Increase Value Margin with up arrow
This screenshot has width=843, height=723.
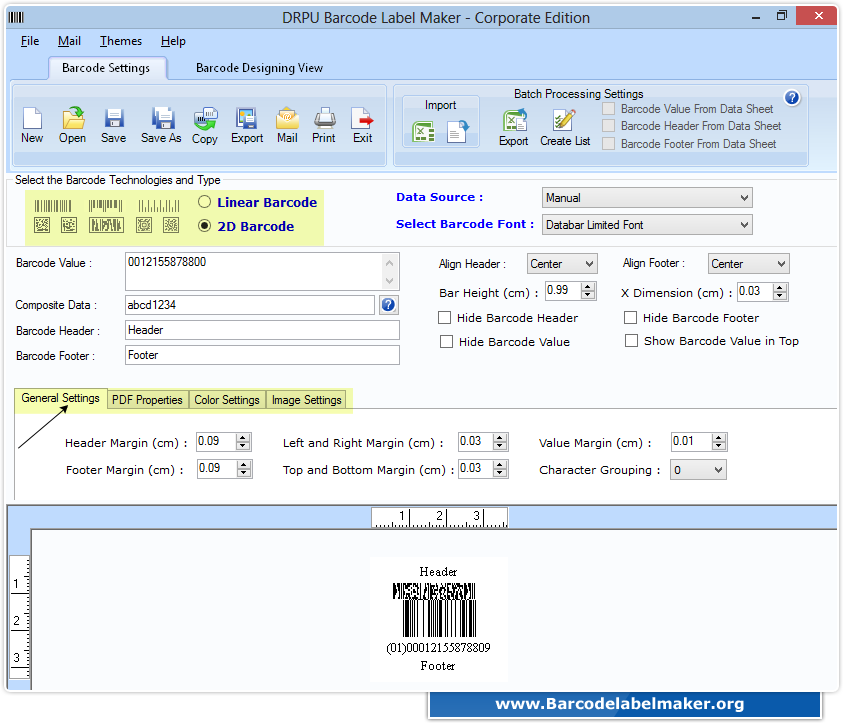(719, 438)
